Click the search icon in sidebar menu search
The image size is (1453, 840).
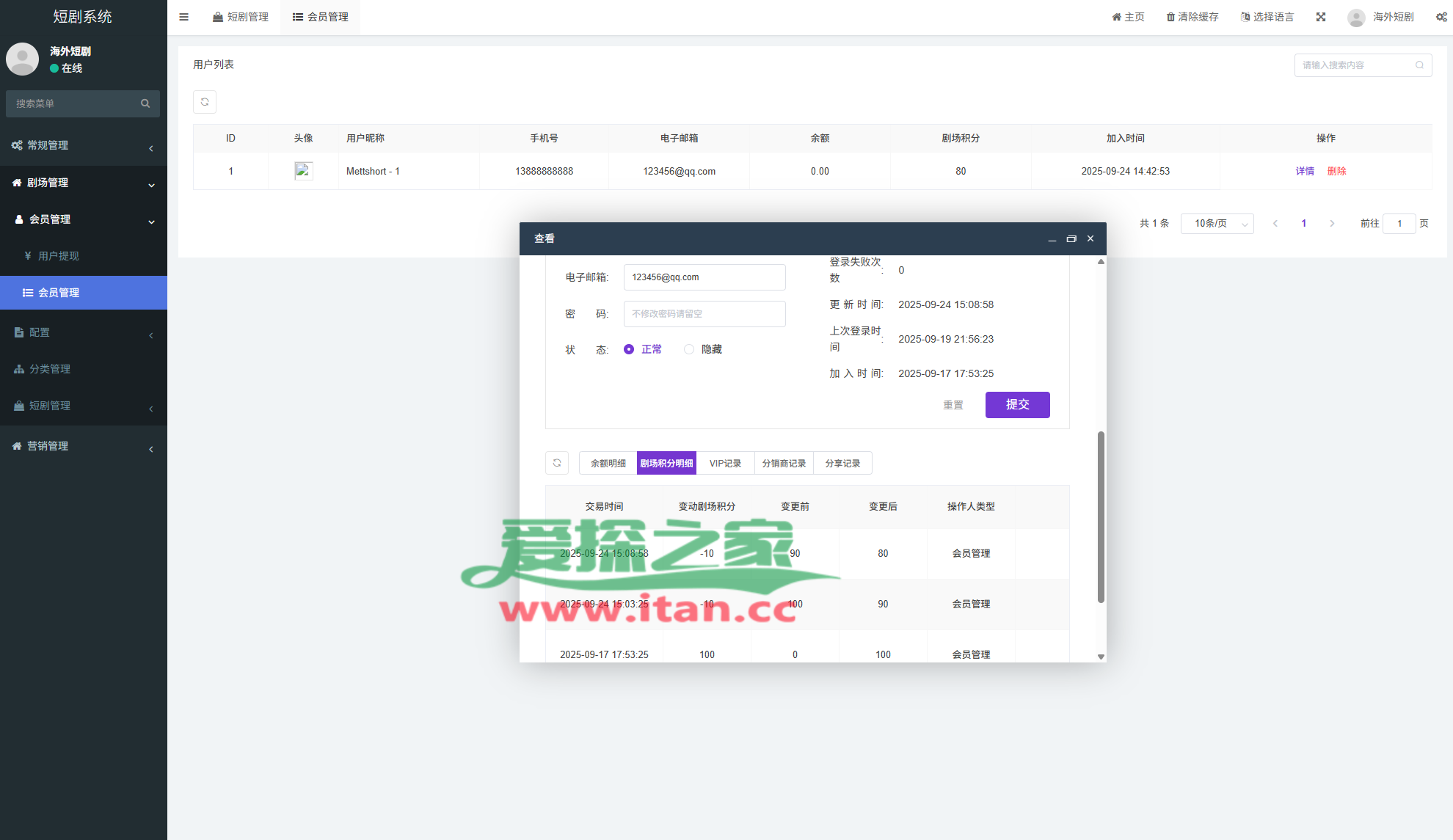pyautogui.click(x=145, y=103)
